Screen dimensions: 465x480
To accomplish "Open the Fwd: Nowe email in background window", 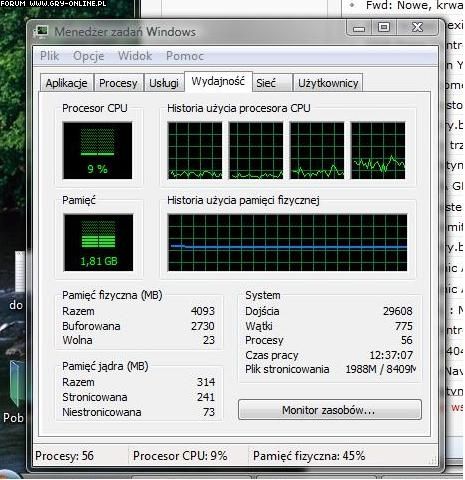I will (414, 5).
